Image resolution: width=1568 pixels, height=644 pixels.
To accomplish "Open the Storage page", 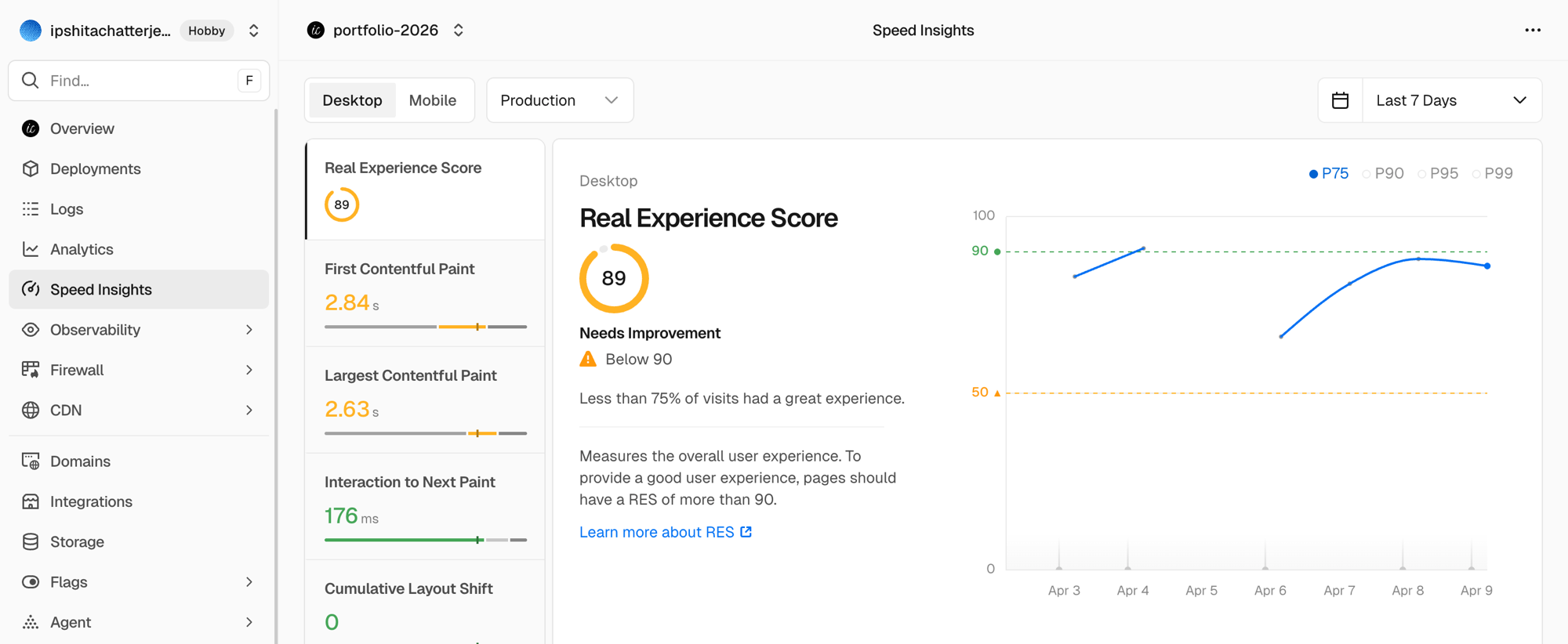I will click(139, 541).
